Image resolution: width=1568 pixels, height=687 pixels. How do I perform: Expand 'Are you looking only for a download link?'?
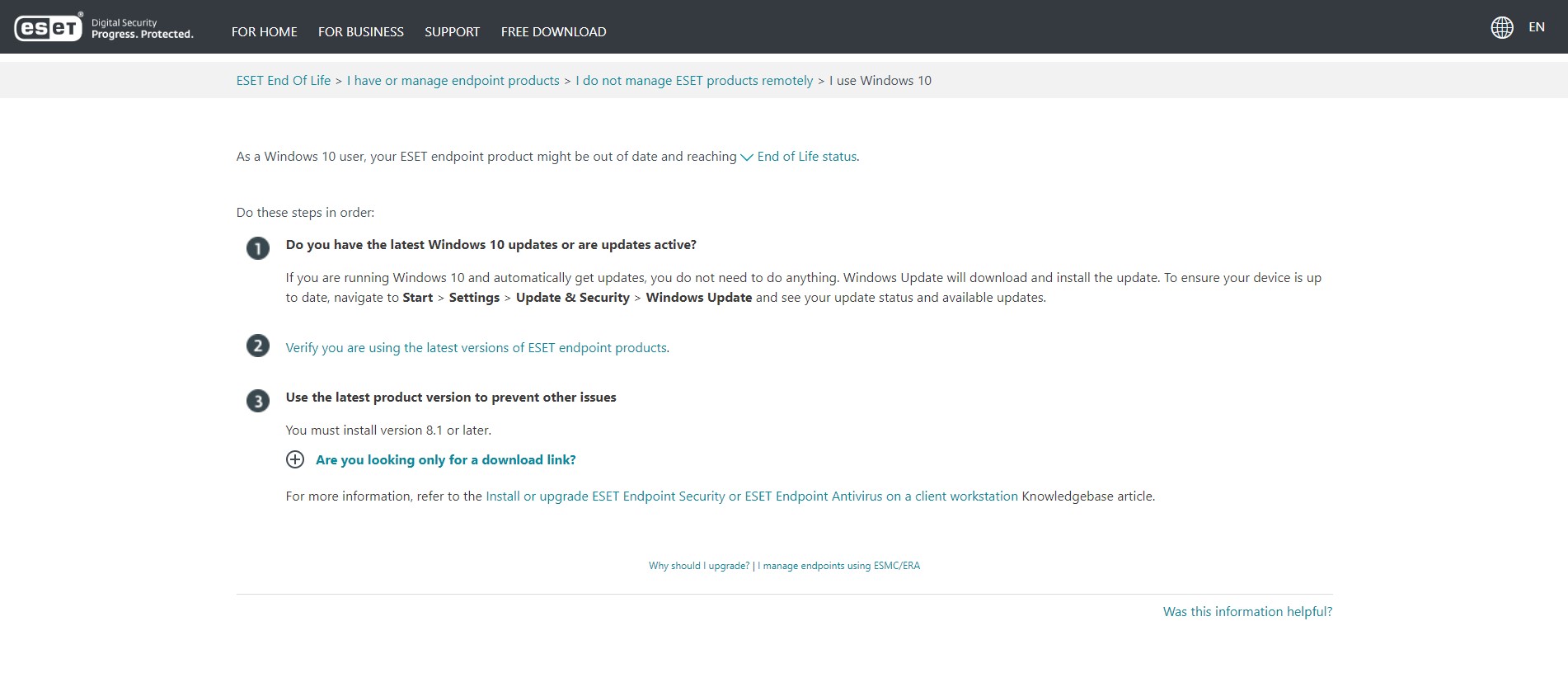tap(446, 459)
